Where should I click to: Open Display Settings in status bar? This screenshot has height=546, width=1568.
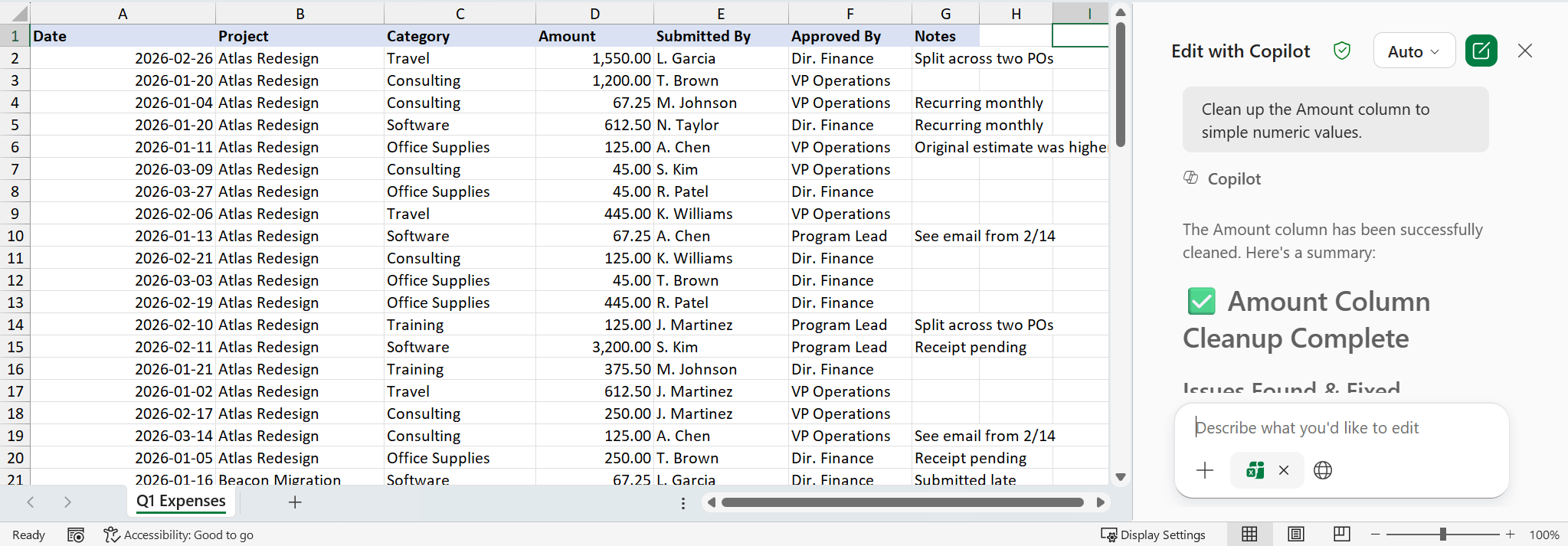1153,535
